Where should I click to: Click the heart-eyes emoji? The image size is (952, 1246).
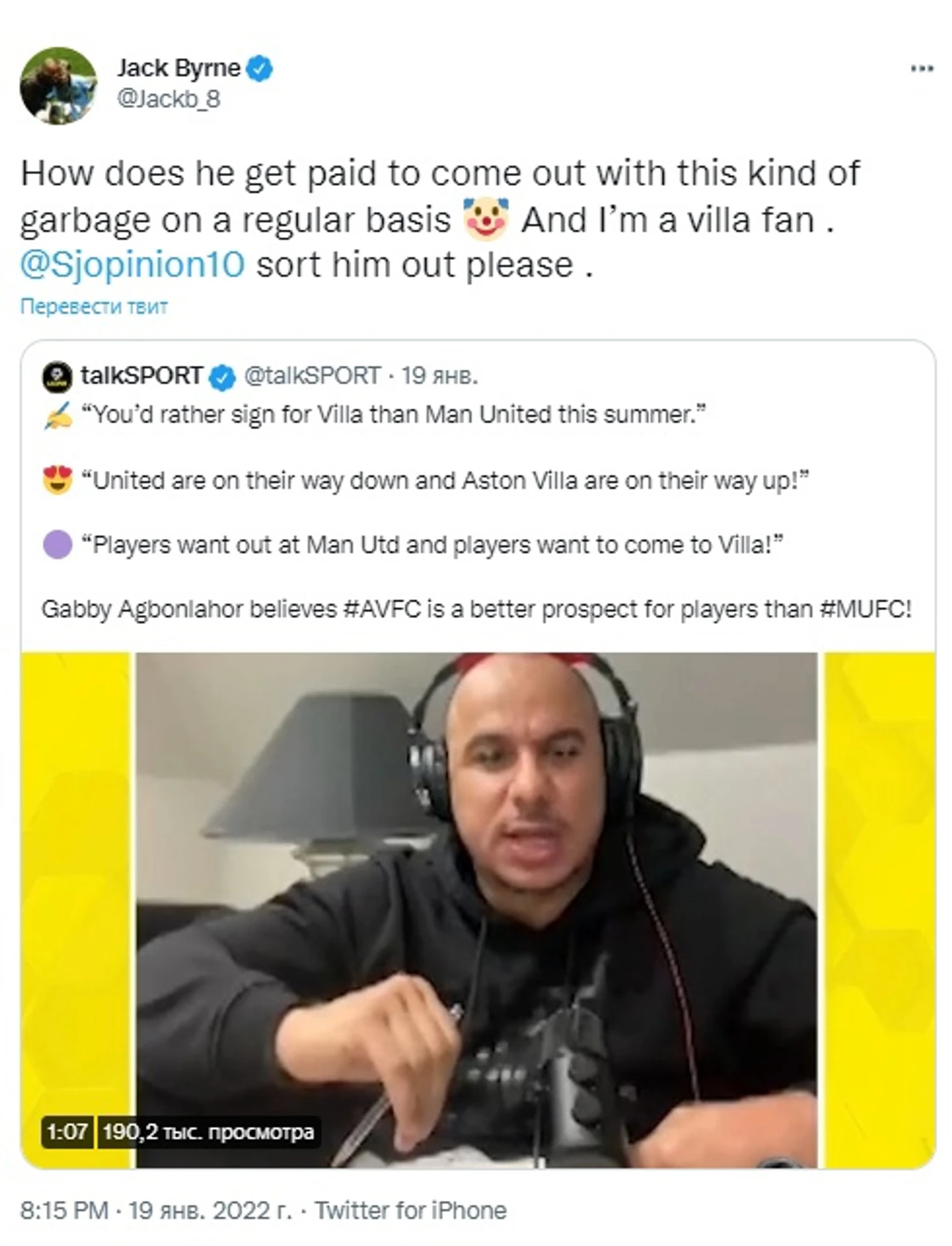[x=57, y=481]
